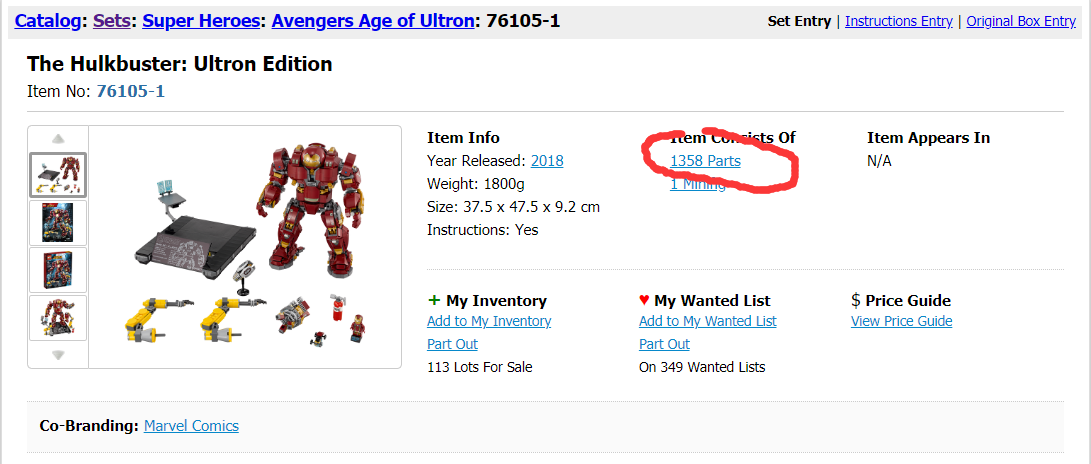Select the second box art thumbnail
The width and height of the screenshot is (1091, 464).
click(x=58, y=223)
